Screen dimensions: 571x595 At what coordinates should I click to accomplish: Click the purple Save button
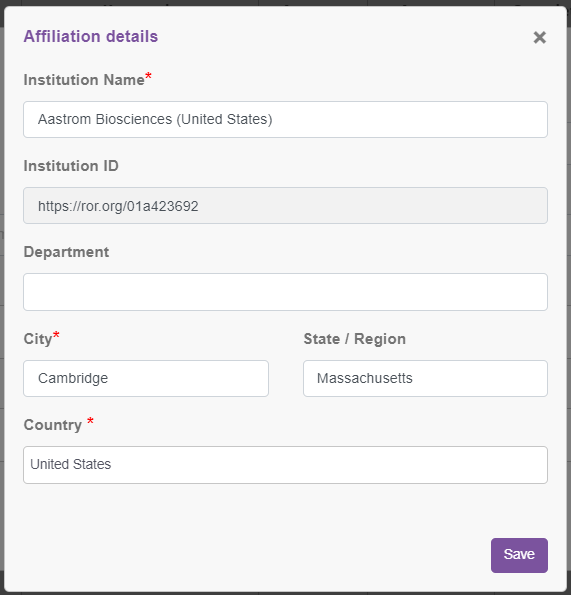click(519, 555)
